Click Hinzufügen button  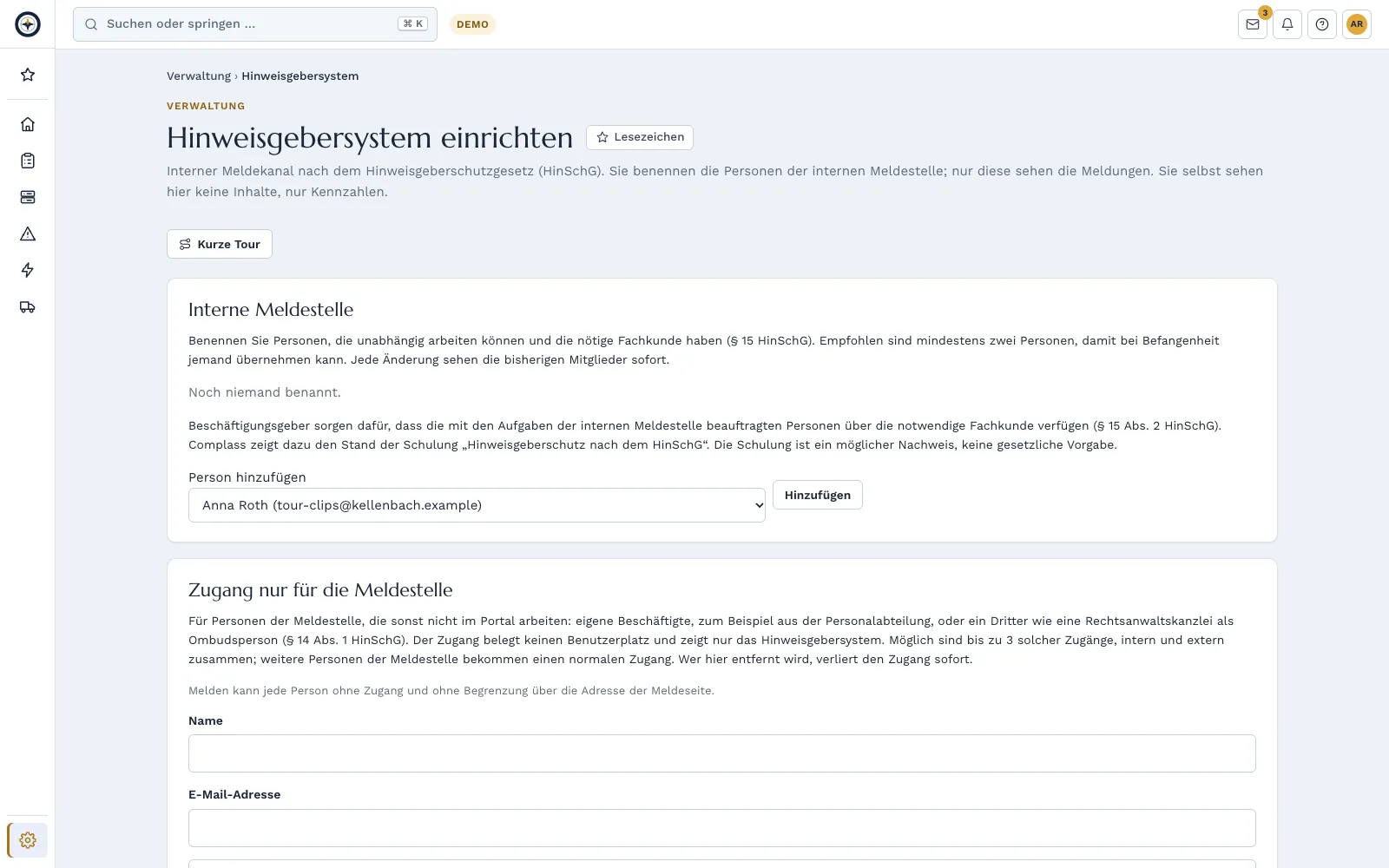[818, 495]
